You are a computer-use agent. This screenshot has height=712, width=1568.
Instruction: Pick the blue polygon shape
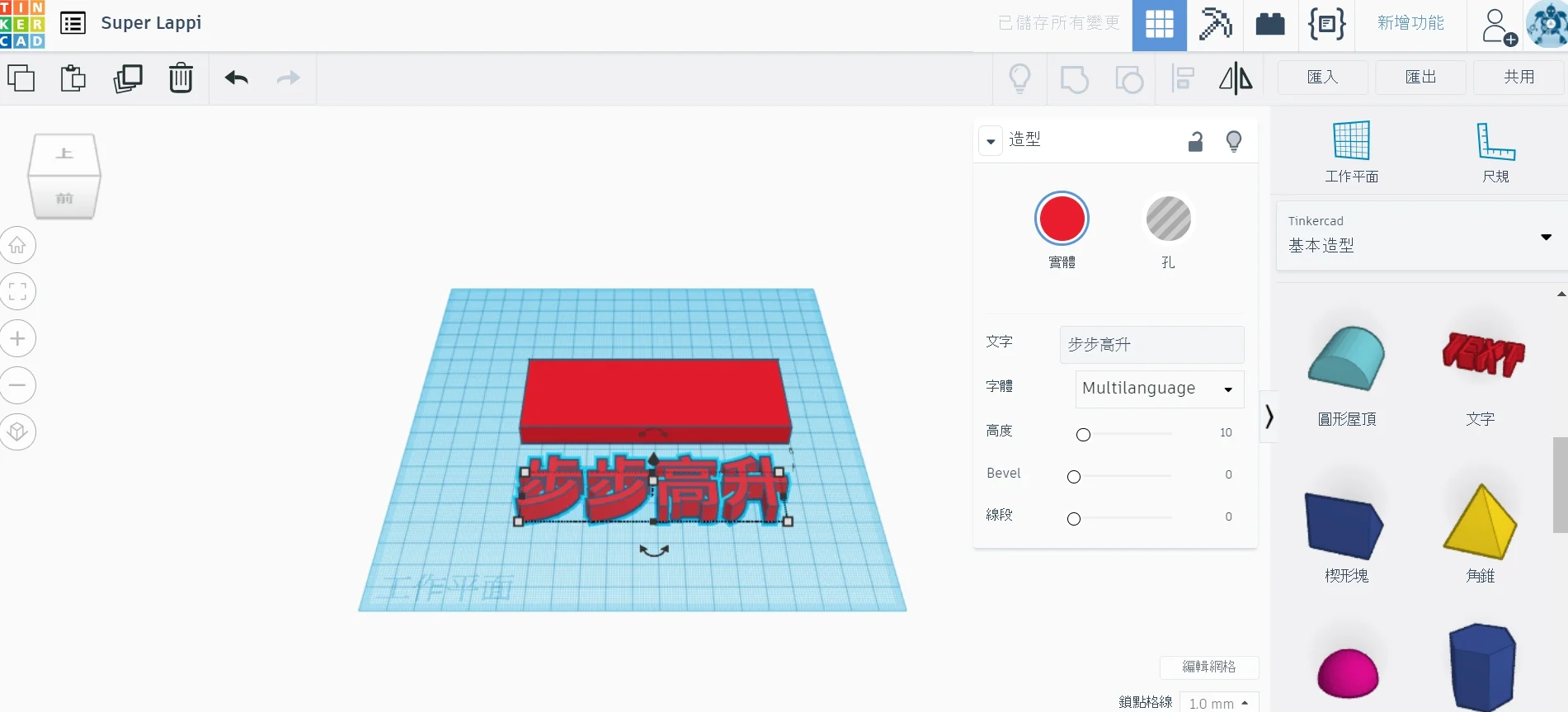(1482, 667)
